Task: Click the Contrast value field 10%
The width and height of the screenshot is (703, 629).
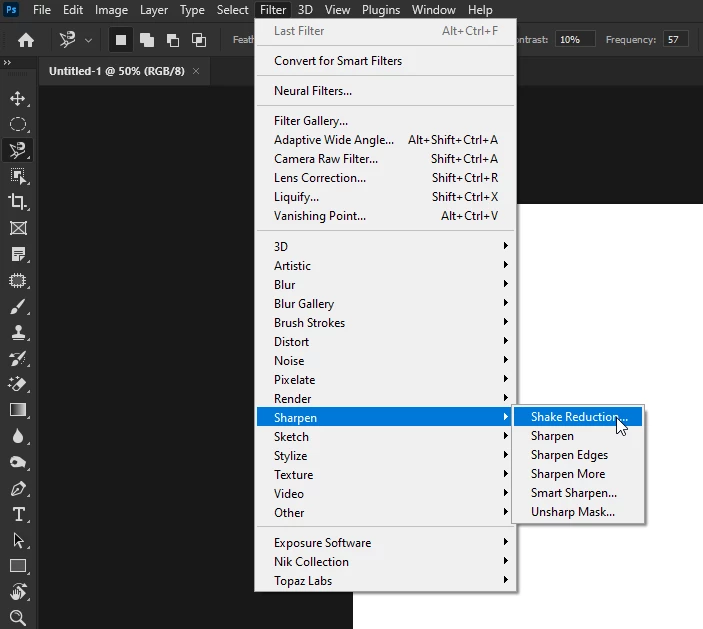Action: (x=575, y=39)
